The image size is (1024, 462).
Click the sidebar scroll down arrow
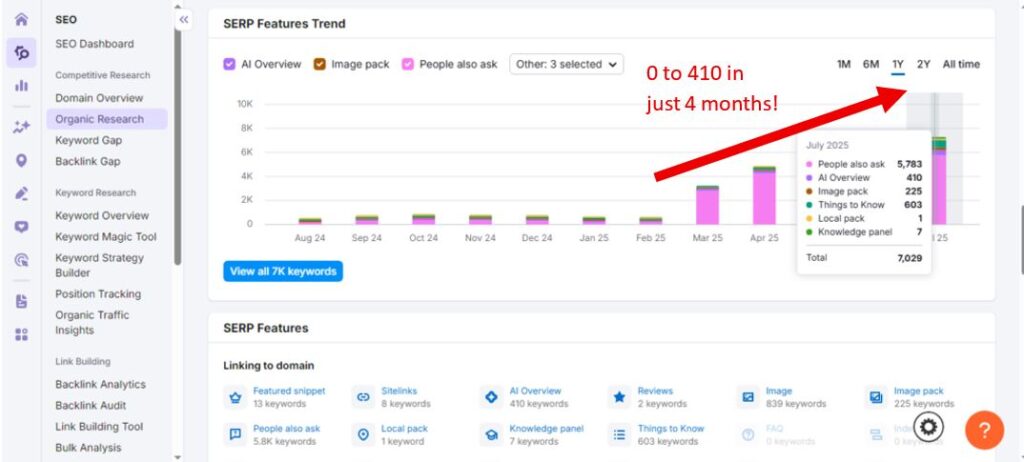pos(178,456)
